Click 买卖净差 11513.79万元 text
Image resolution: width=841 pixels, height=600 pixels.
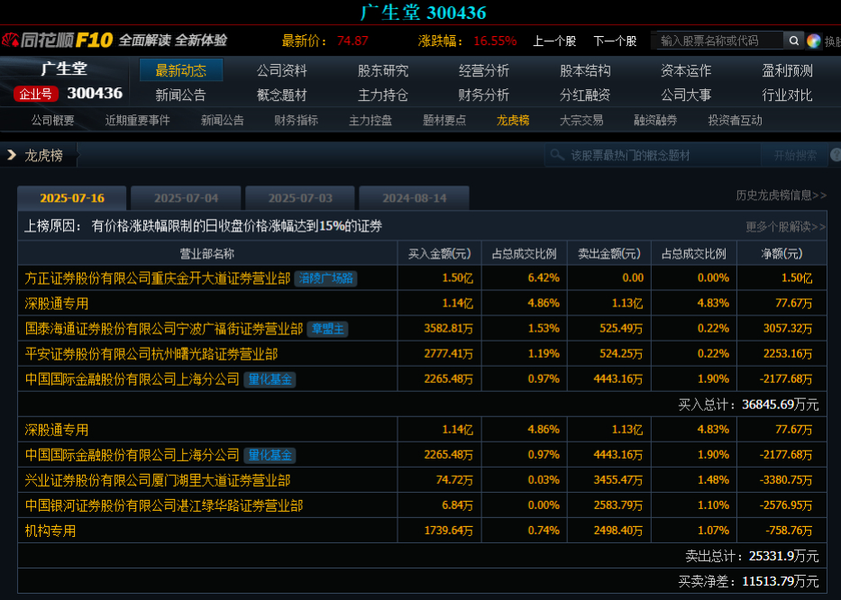[x=748, y=581]
